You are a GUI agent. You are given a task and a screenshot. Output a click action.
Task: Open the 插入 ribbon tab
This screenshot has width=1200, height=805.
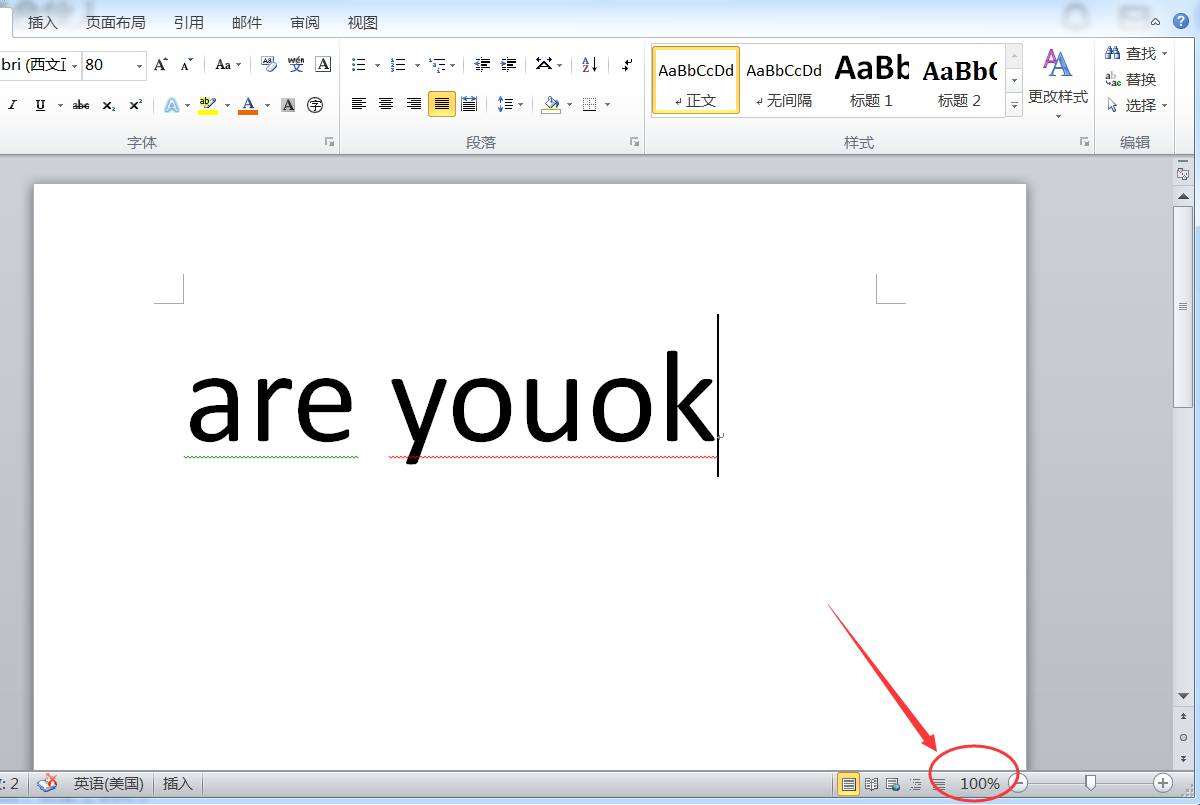[43, 22]
